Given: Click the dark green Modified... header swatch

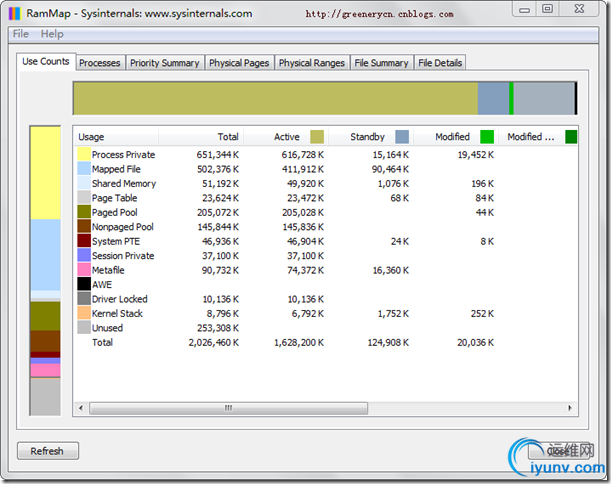Looking at the screenshot, I should [x=571, y=137].
